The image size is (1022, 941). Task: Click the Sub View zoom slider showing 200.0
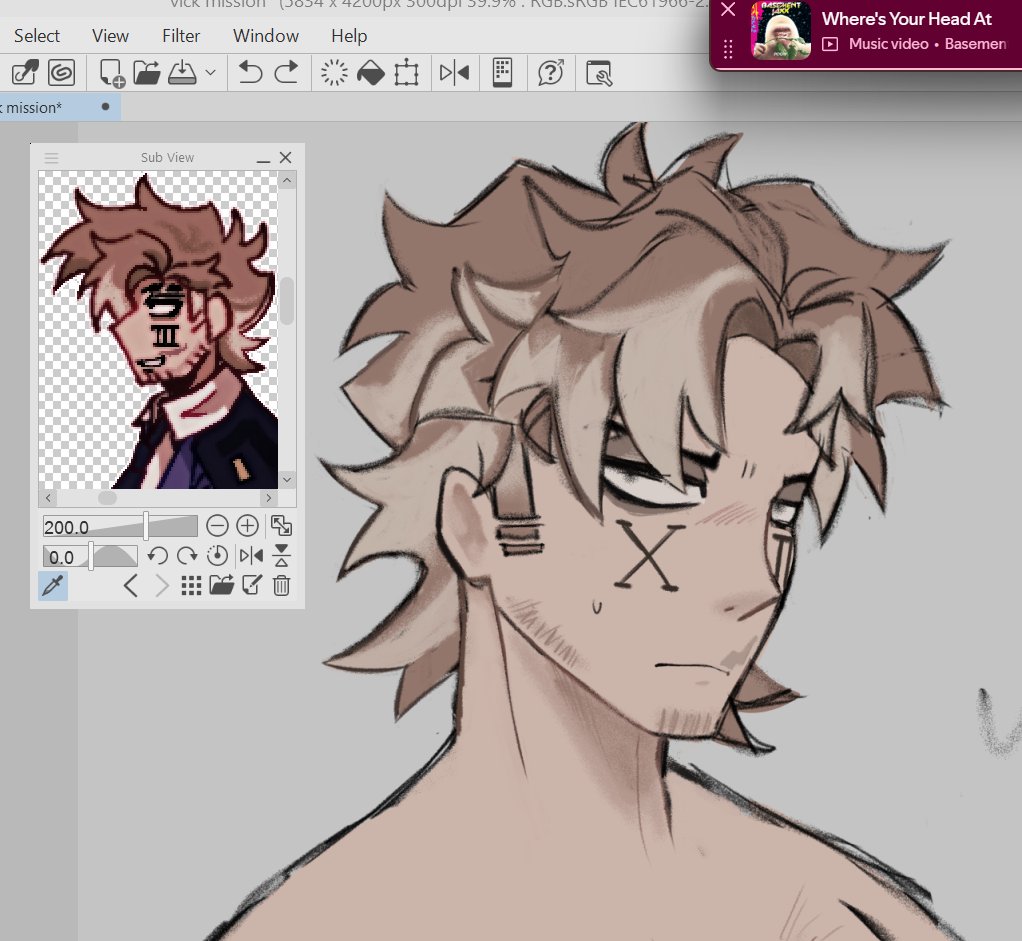[x=120, y=526]
